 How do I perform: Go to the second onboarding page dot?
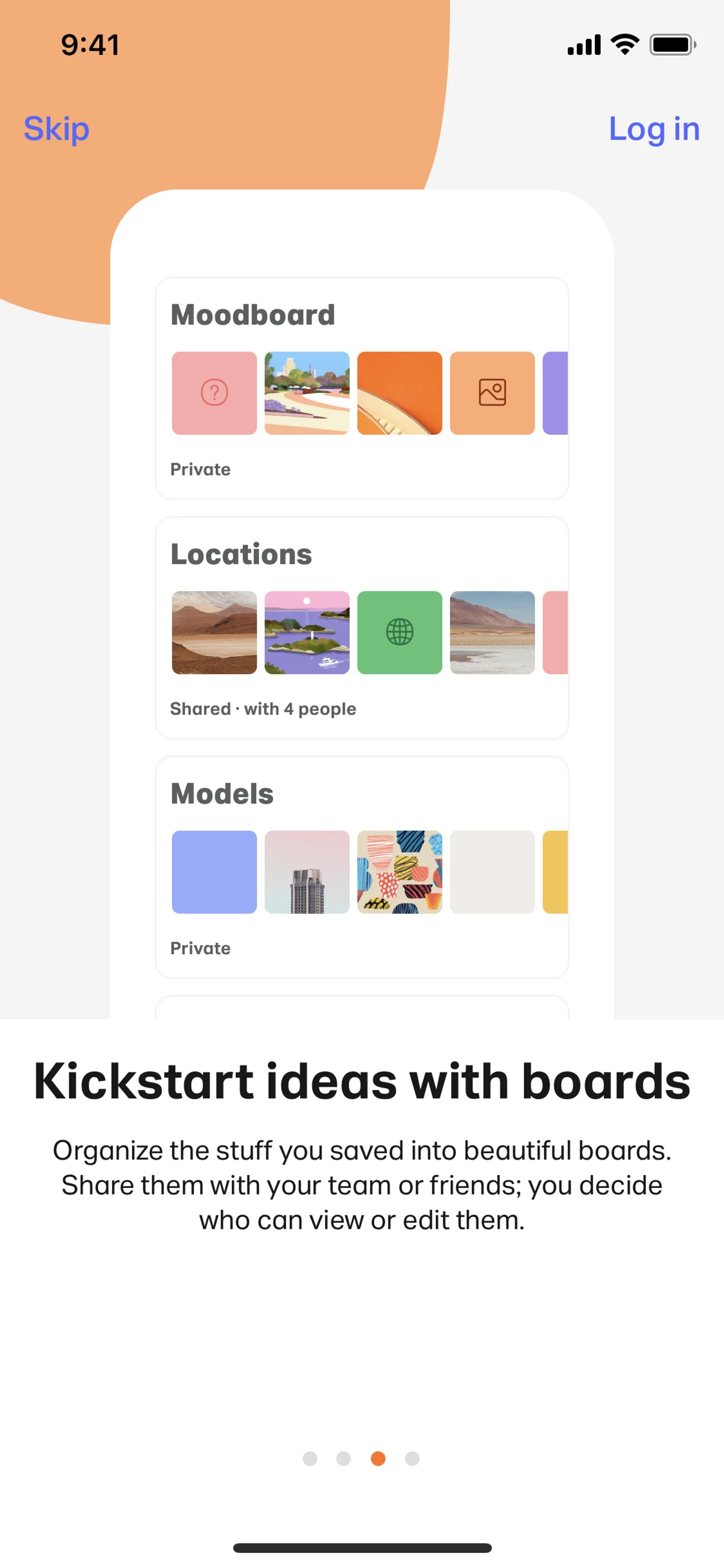point(344,1459)
